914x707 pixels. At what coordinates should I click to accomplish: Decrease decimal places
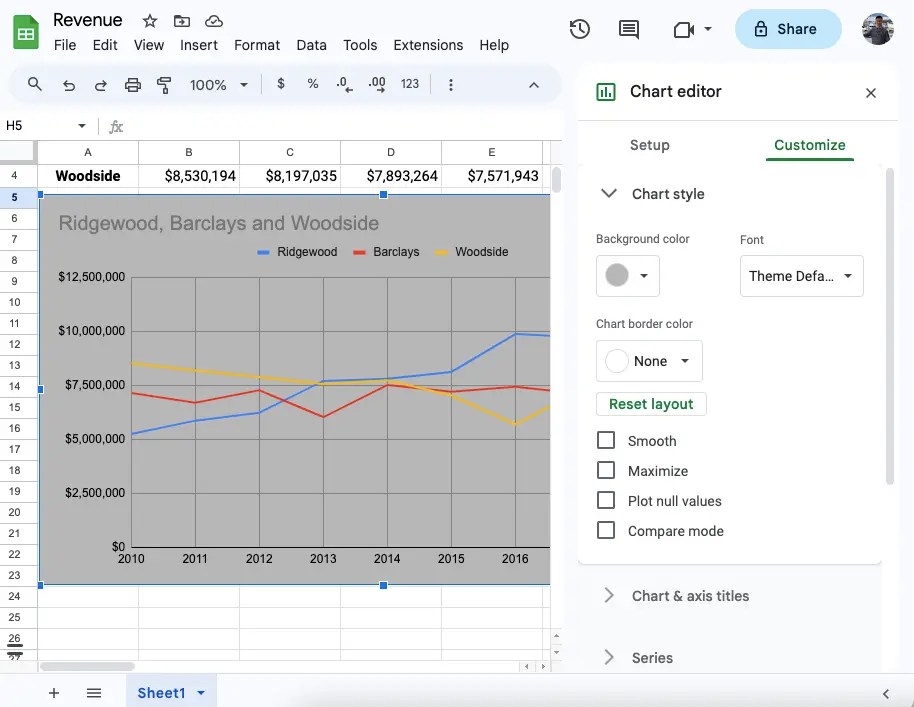tap(344, 84)
